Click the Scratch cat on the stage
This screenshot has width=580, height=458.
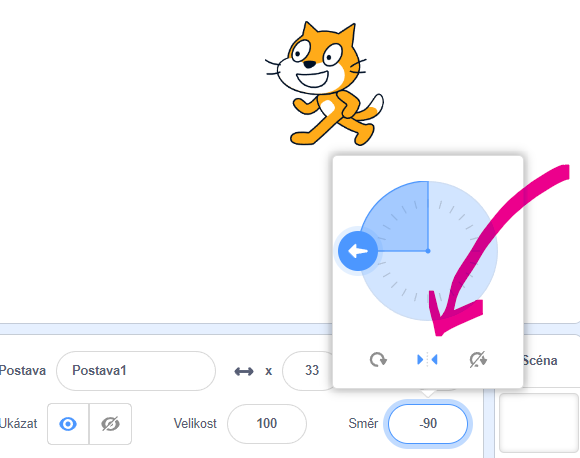click(x=324, y=84)
